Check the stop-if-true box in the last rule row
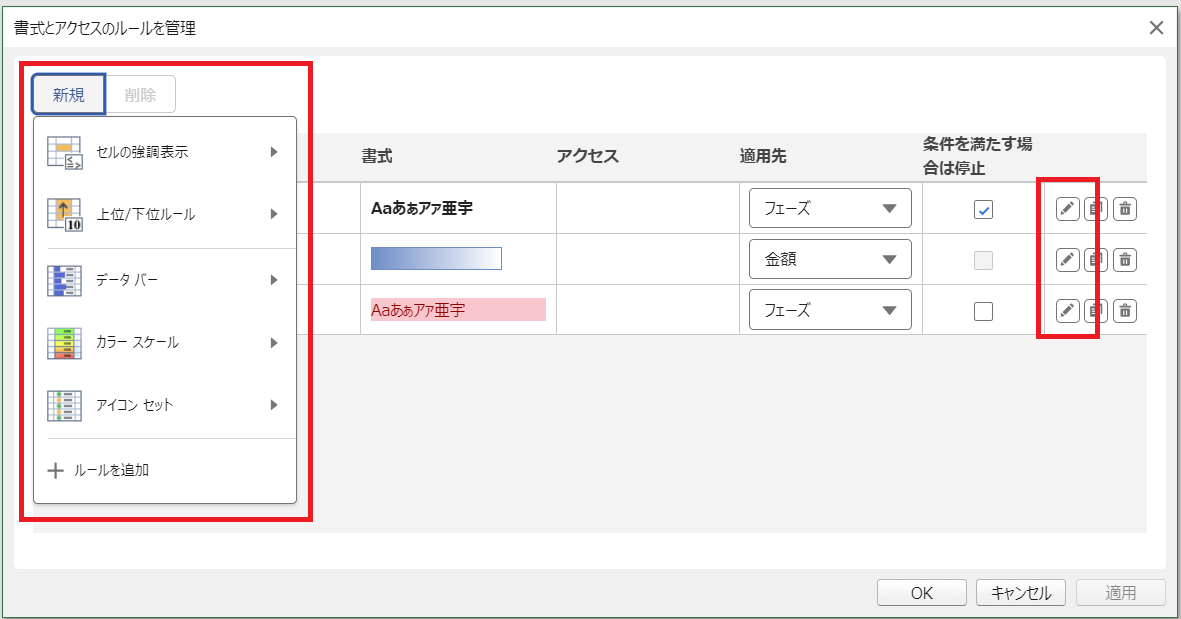Image resolution: width=1181 pixels, height=619 pixels. point(983,311)
